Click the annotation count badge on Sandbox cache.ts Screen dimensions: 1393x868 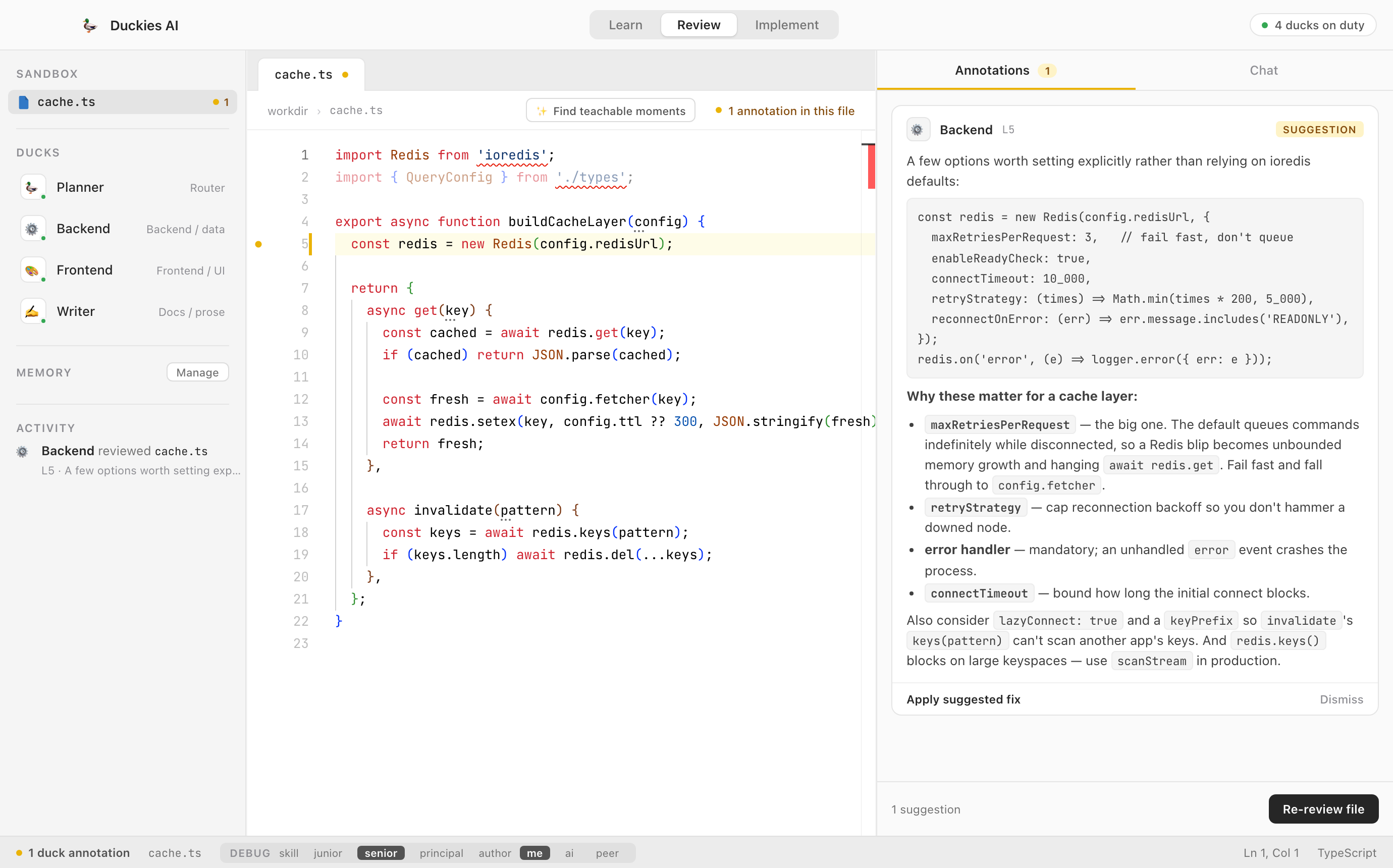pos(221,102)
